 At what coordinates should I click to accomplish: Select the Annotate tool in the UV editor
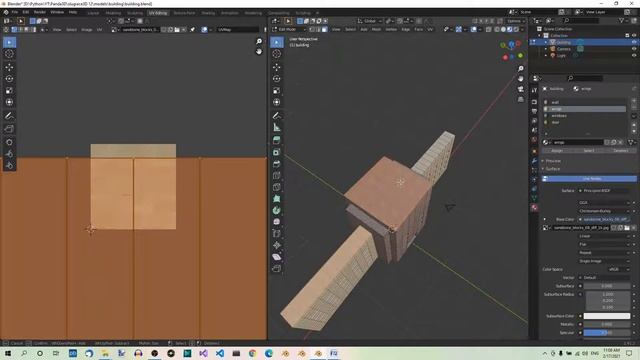click(x=9, y=116)
